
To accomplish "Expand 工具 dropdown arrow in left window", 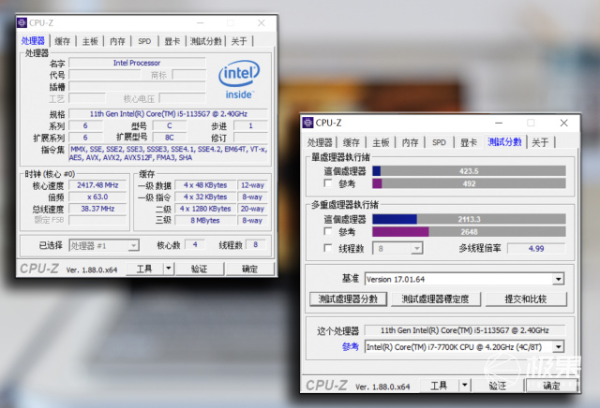I will [169, 269].
